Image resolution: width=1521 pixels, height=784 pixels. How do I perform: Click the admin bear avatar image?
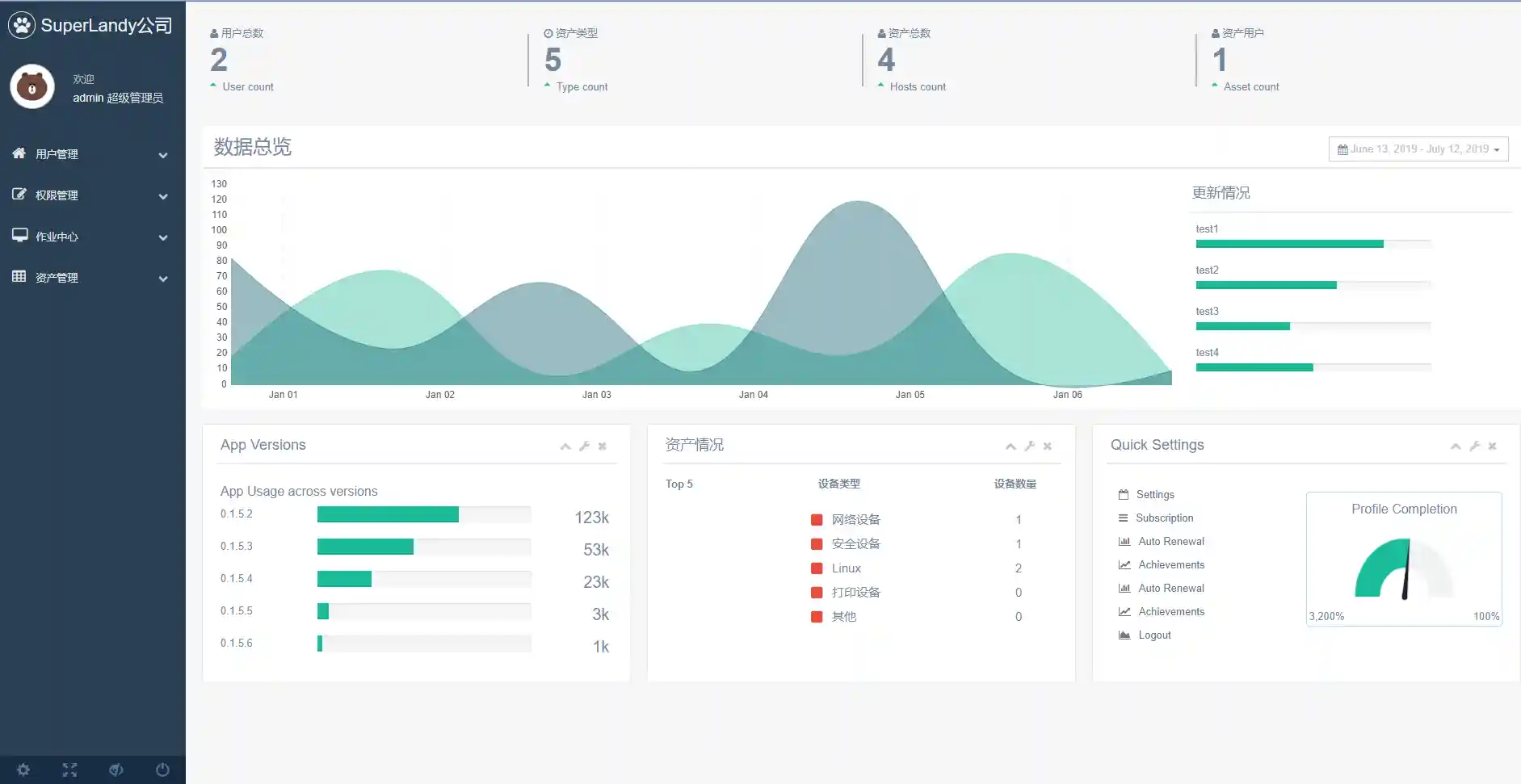point(32,86)
